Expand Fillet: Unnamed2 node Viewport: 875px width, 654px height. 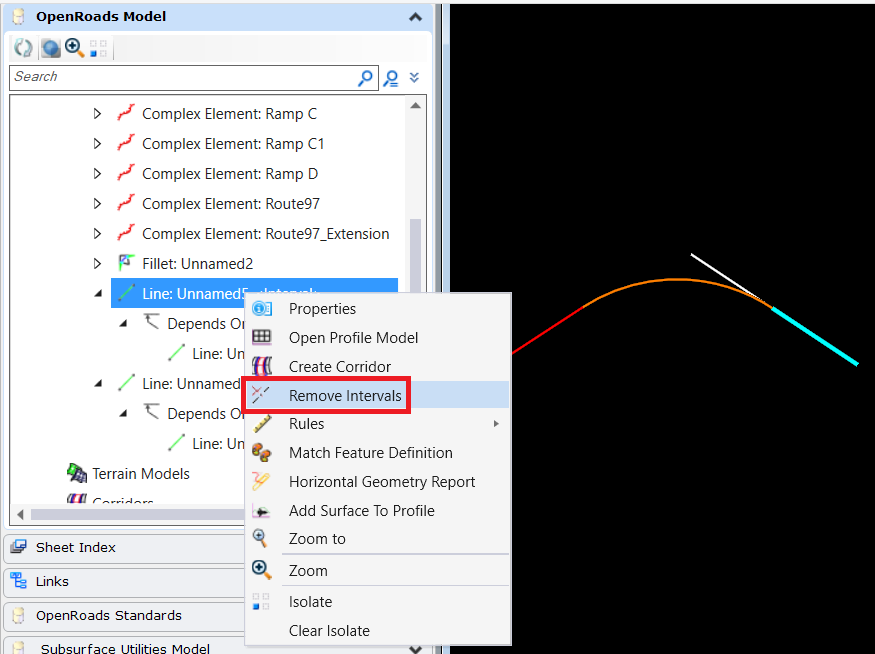click(98, 264)
